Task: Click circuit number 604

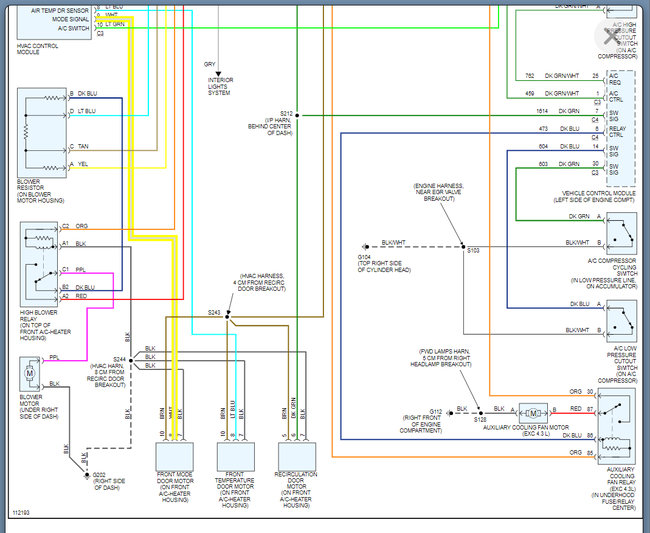Action: point(543,146)
